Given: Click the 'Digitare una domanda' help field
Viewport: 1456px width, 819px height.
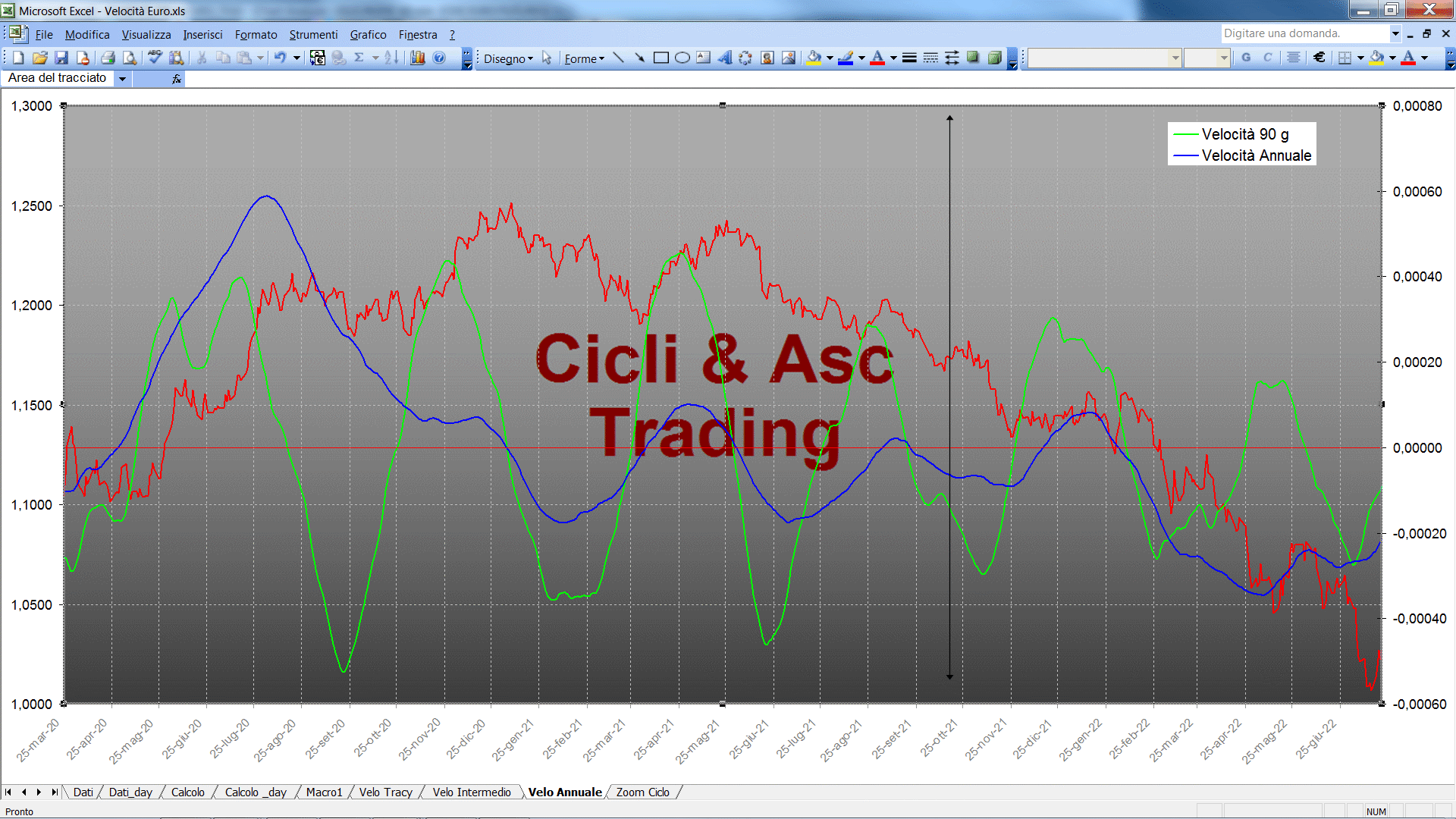Looking at the screenshot, I should (x=1305, y=33).
